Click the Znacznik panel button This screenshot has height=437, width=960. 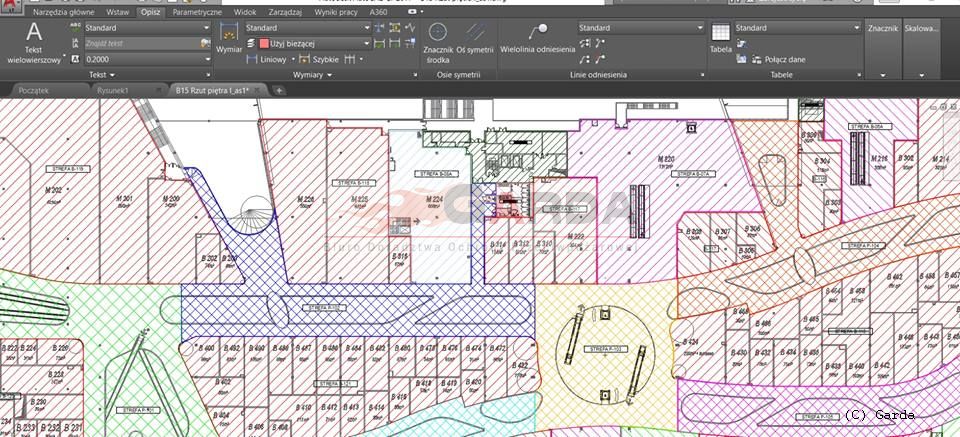click(x=883, y=28)
